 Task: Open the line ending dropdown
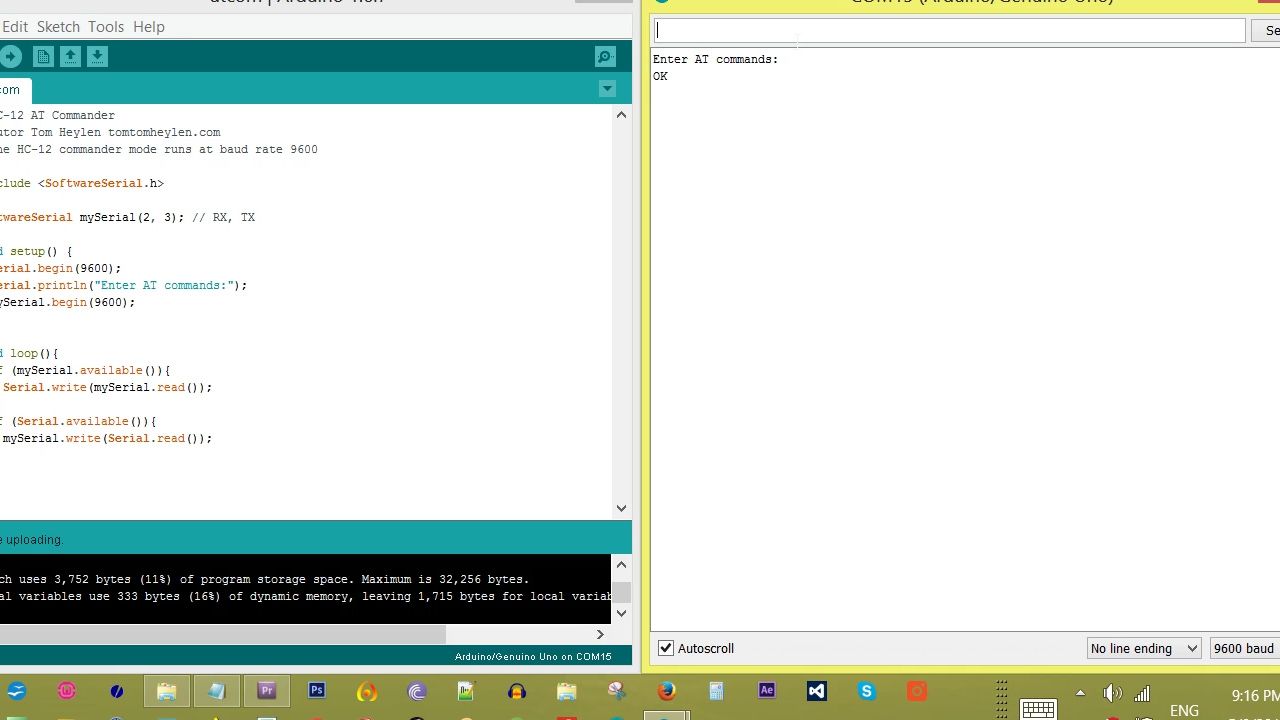[x=1144, y=648]
